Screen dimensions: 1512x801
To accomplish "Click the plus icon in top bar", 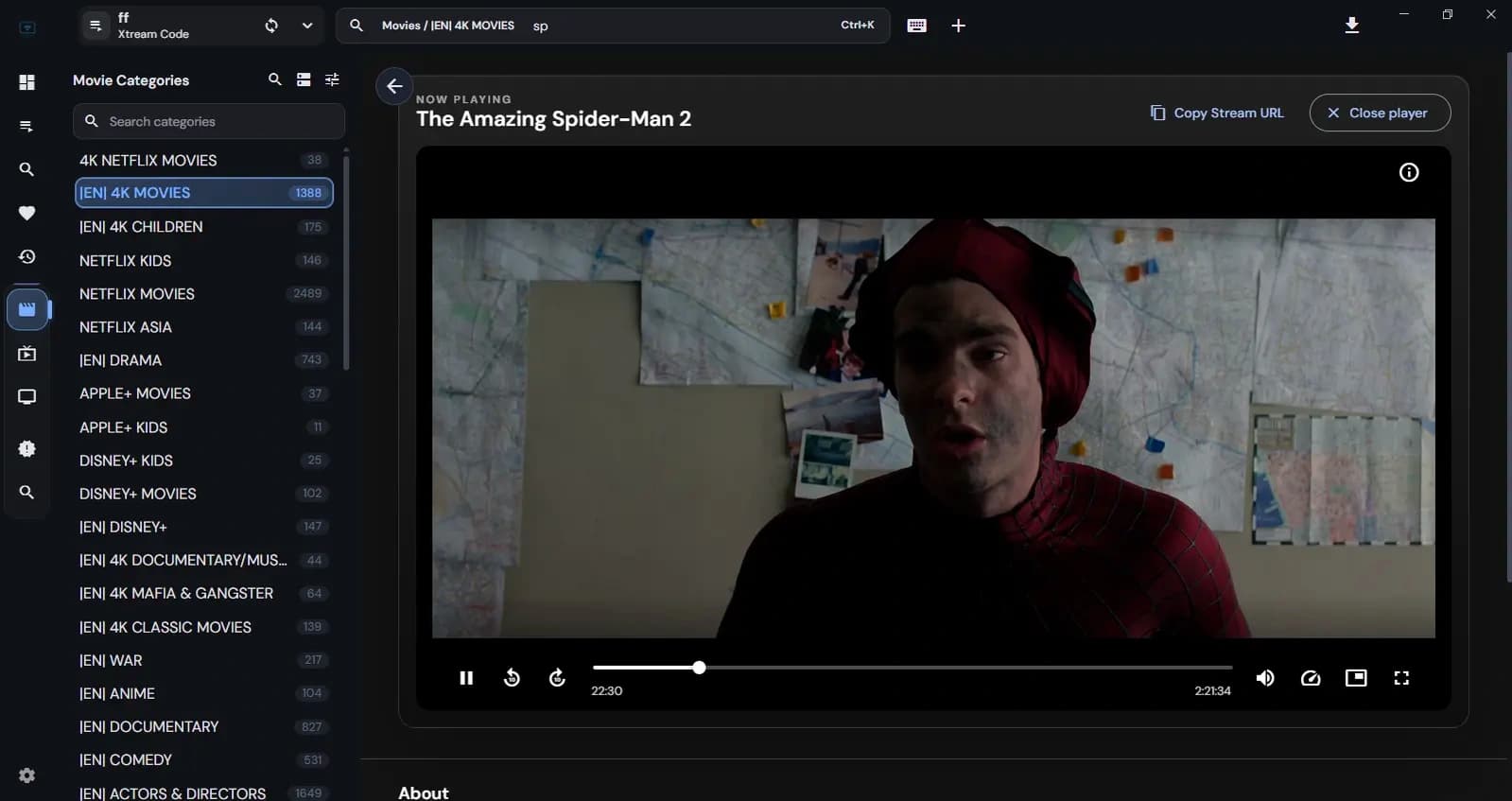I will point(958,26).
